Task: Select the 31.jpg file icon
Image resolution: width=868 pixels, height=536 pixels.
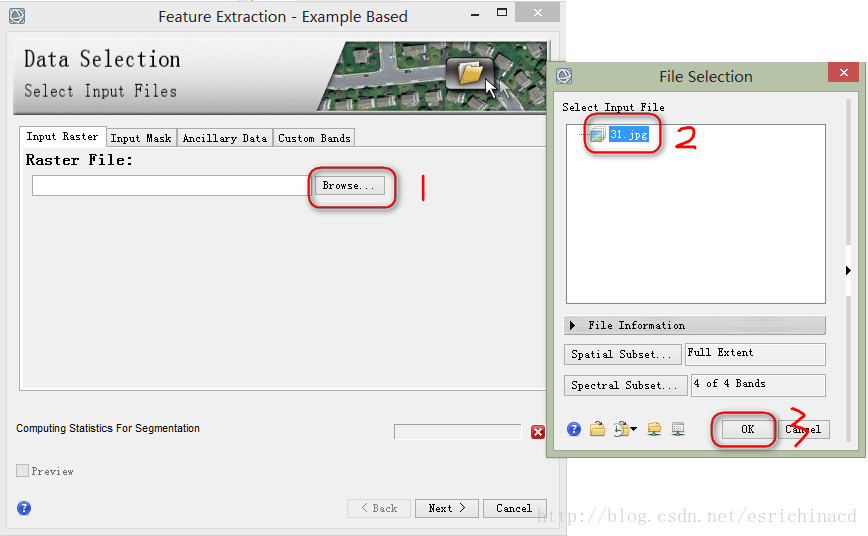Action: click(597, 135)
